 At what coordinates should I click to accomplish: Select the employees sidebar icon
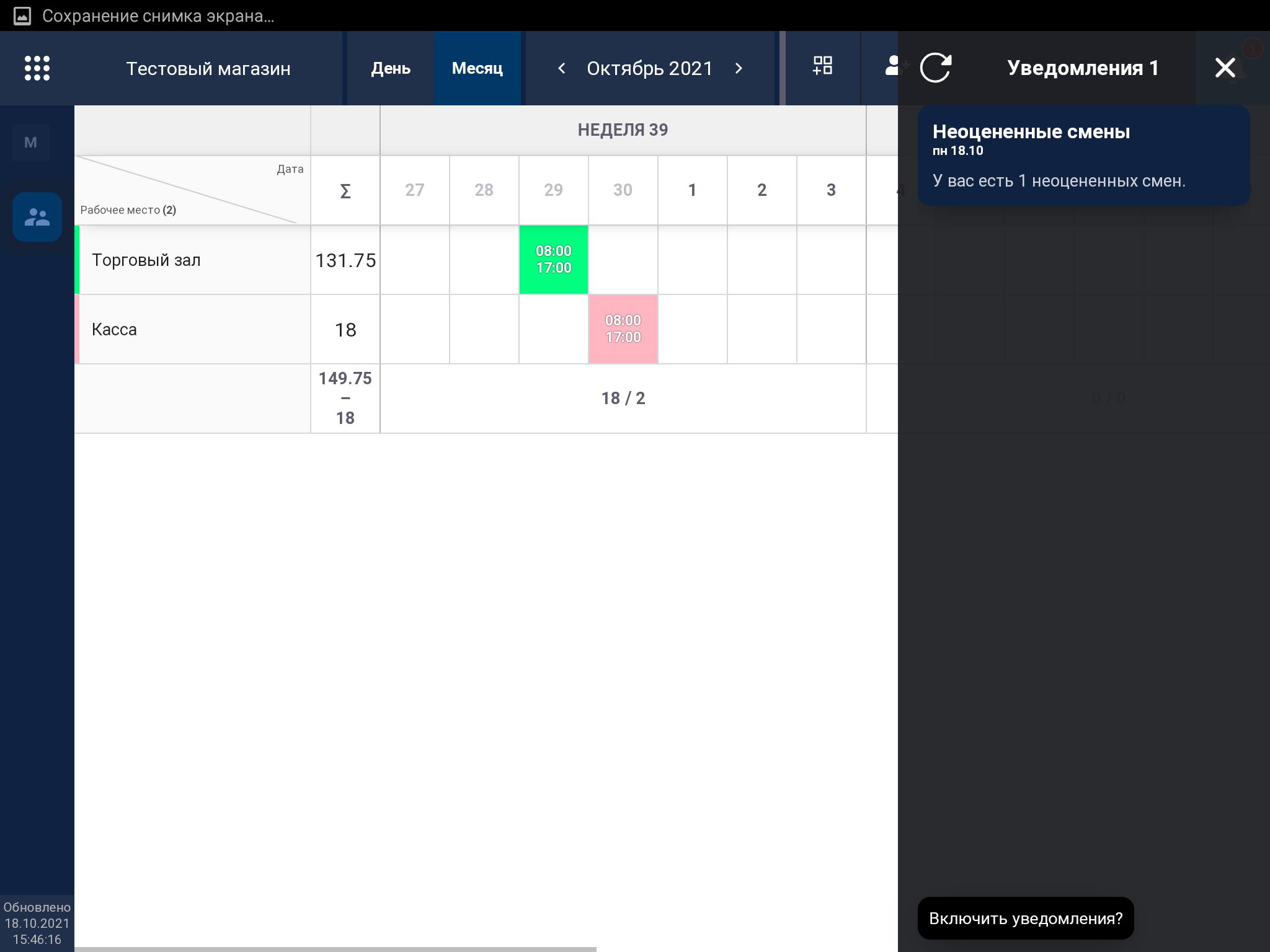[x=37, y=217]
